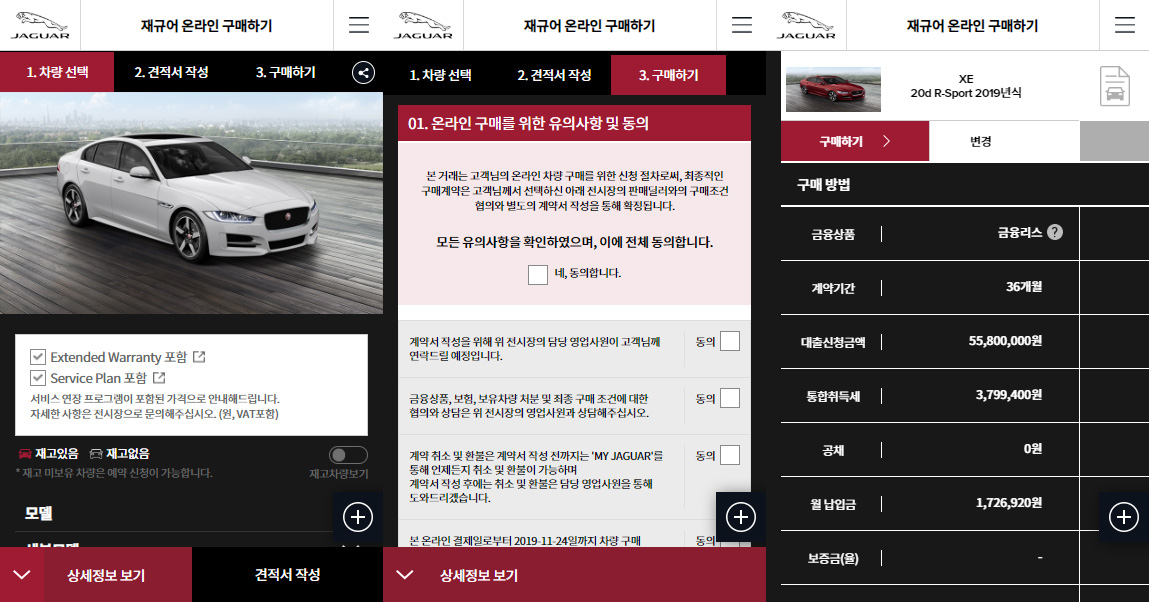This screenshot has height=602, width=1149.
Task: Open the hamburger menu in the middle panel
Action: [742, 25]
